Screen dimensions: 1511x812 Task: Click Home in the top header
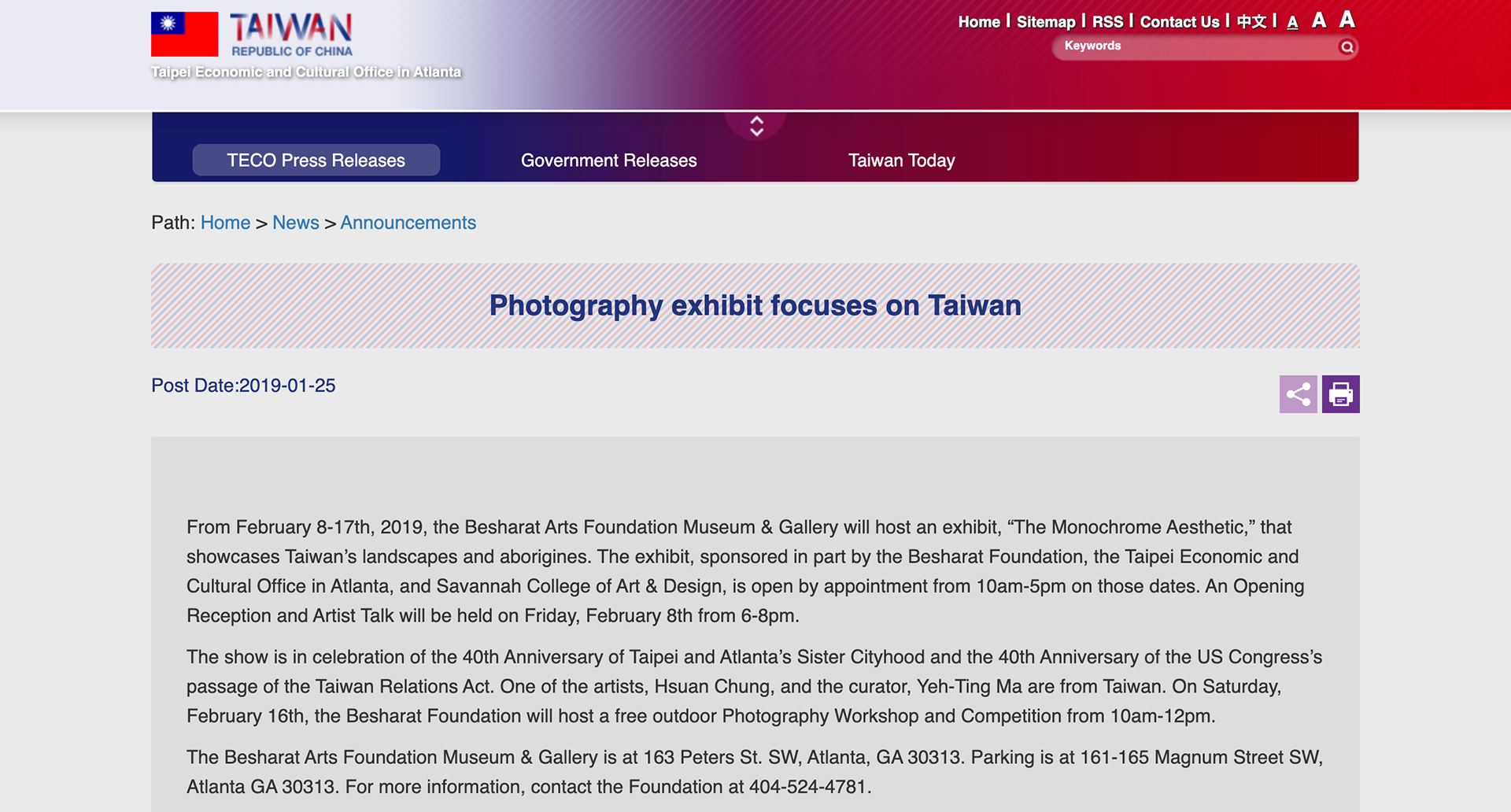click(979, 22)
